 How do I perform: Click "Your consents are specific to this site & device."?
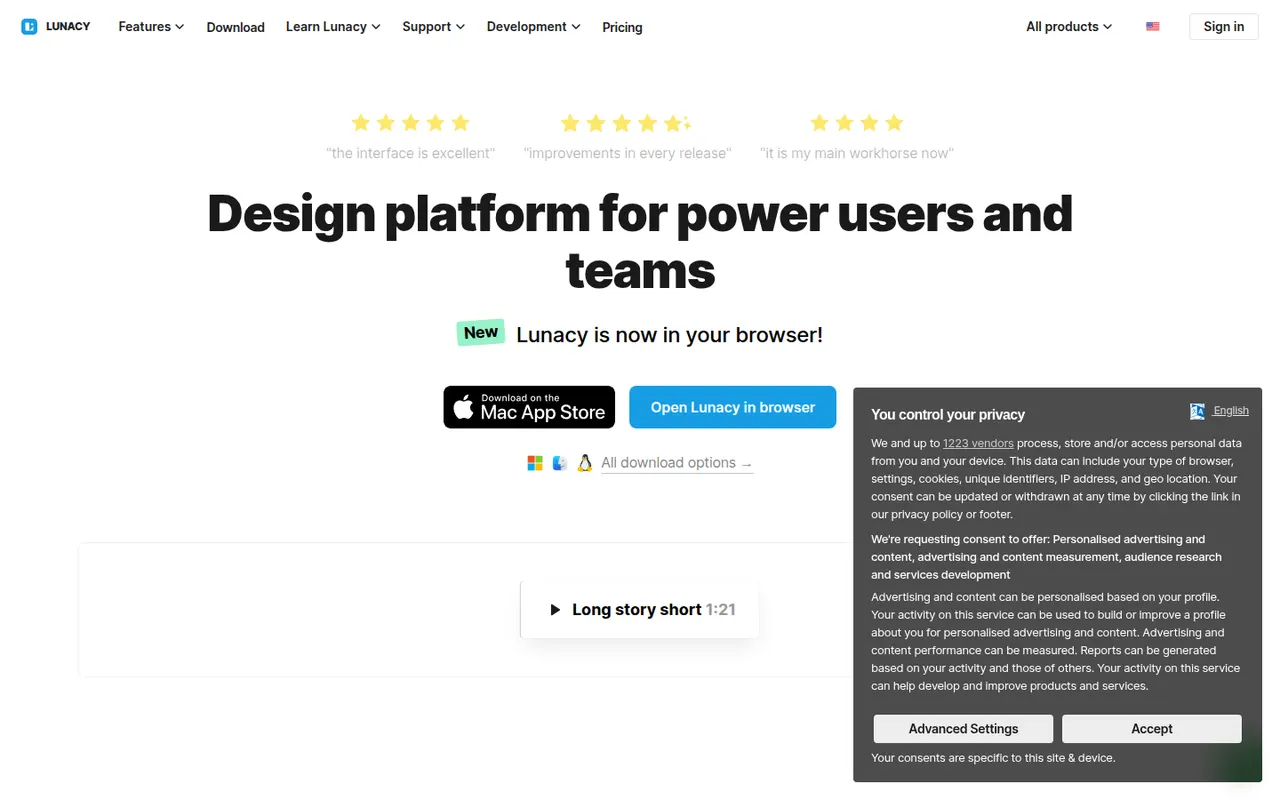[993, 758]
